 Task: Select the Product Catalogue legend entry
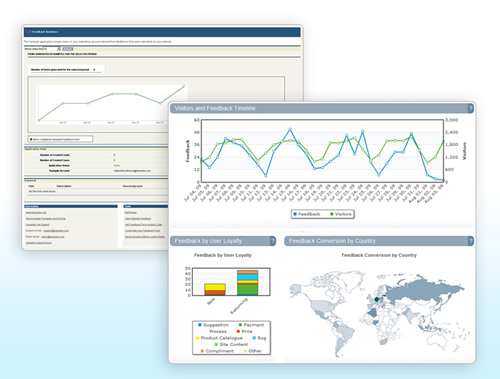[219, 338]
